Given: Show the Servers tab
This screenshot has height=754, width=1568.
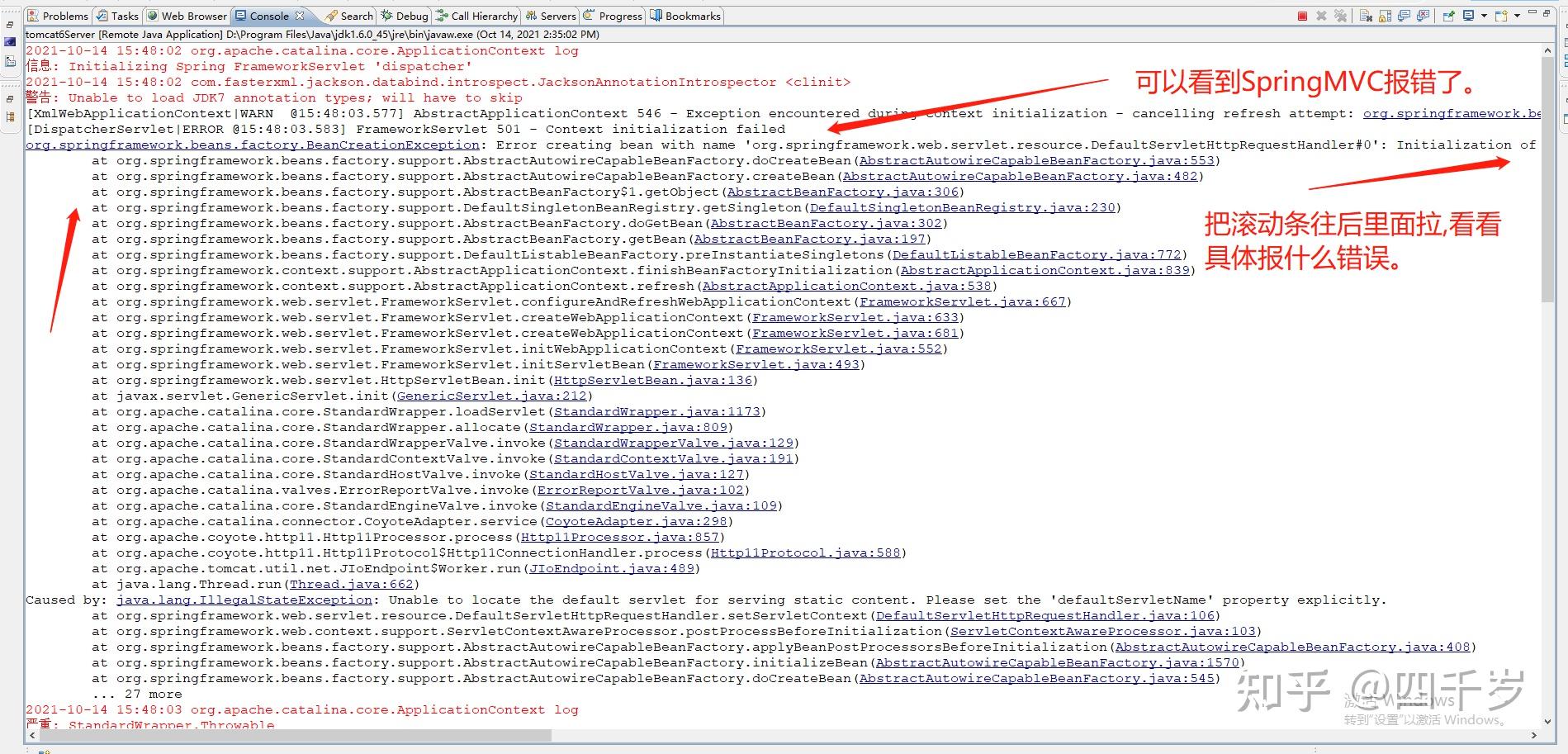Looking at the screenshot, I should [x=552, y=16].
